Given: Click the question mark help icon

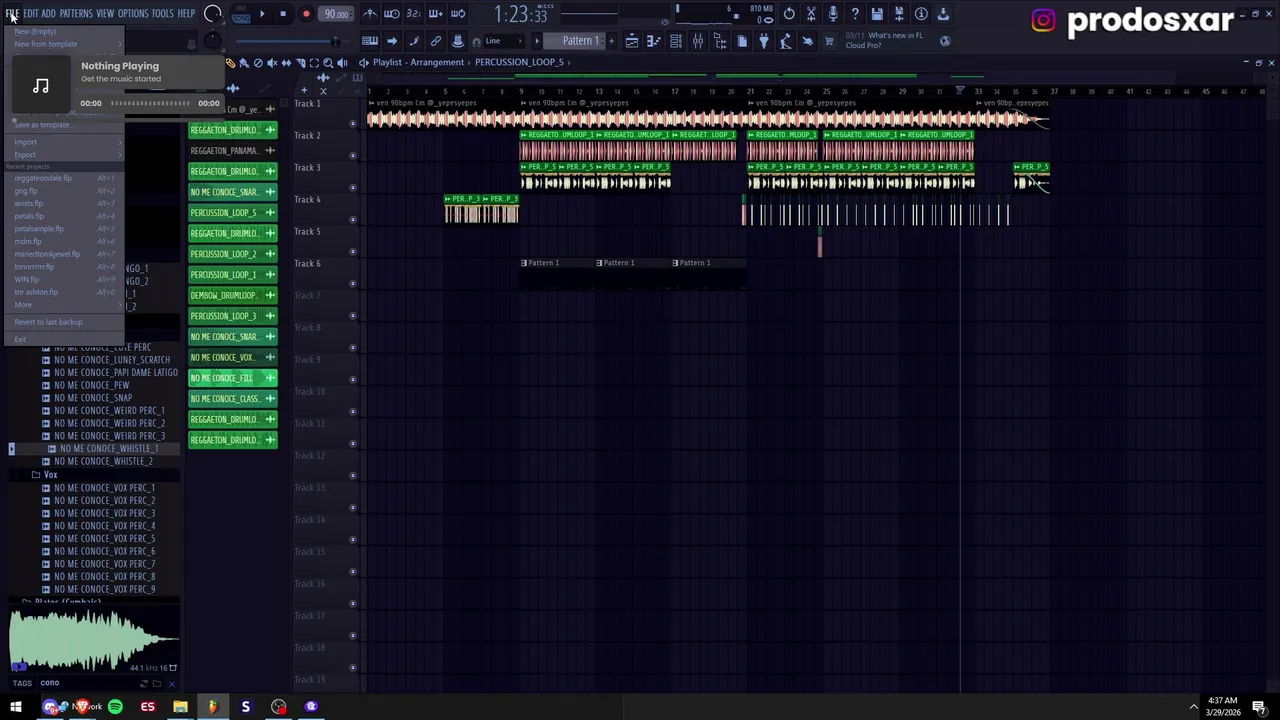Looking at the screenshot, I should (855, 14).
